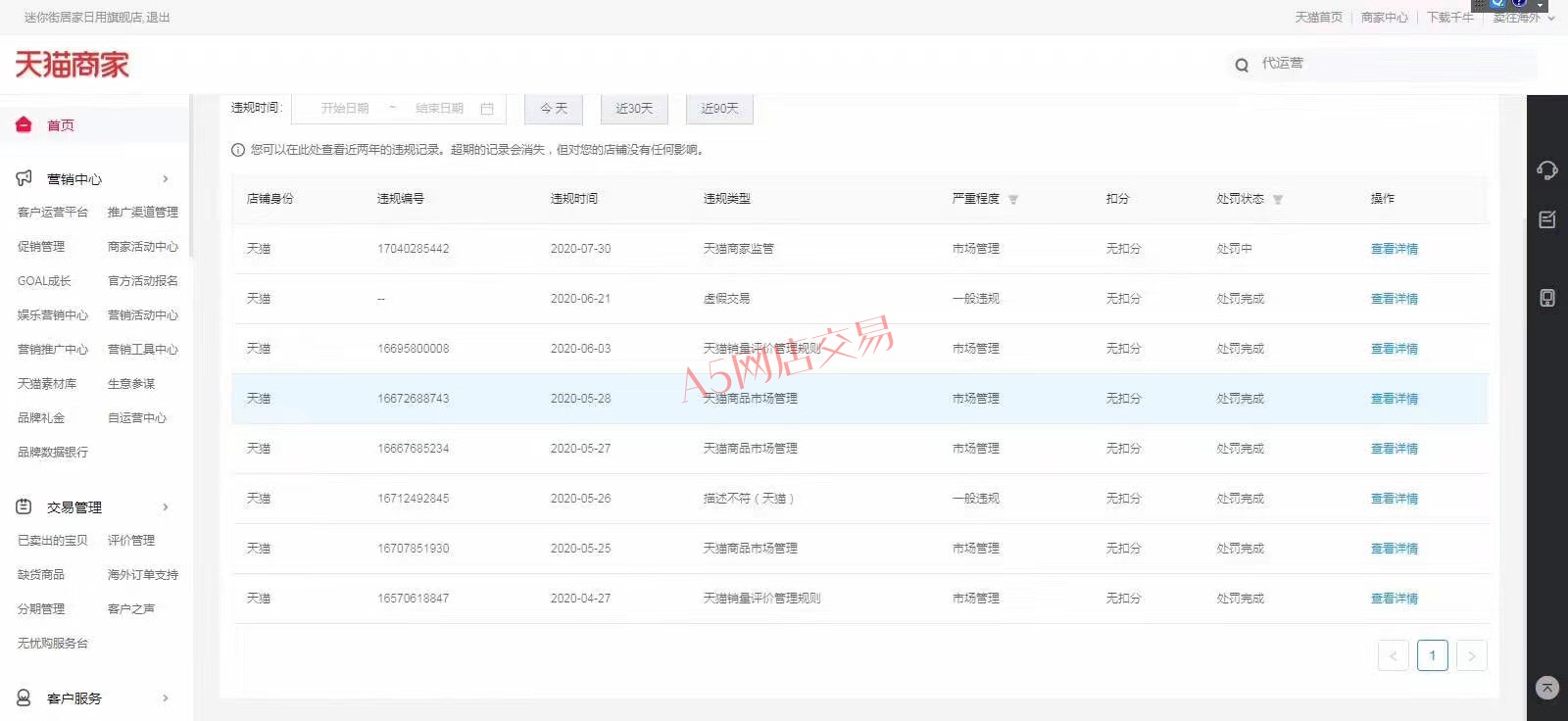Click the 描述不符（天猫） violation type cell
This screenshot has width=1568, height=721.
[x=748, y=499]
